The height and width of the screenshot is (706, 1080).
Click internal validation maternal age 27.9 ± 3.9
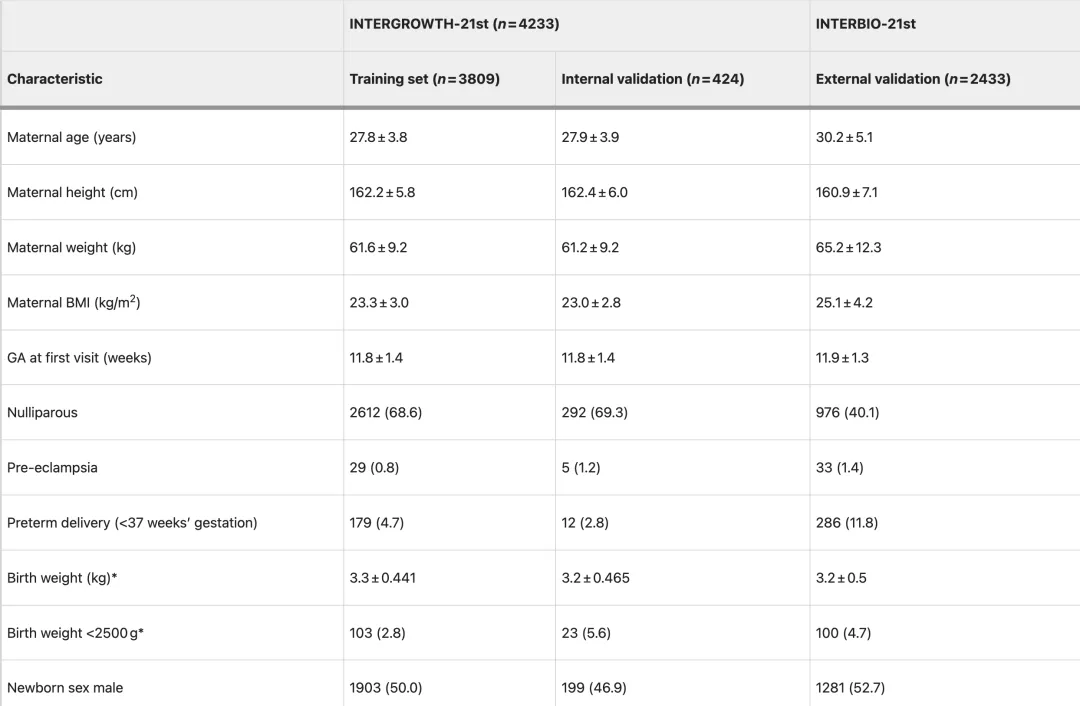[590, 137]
